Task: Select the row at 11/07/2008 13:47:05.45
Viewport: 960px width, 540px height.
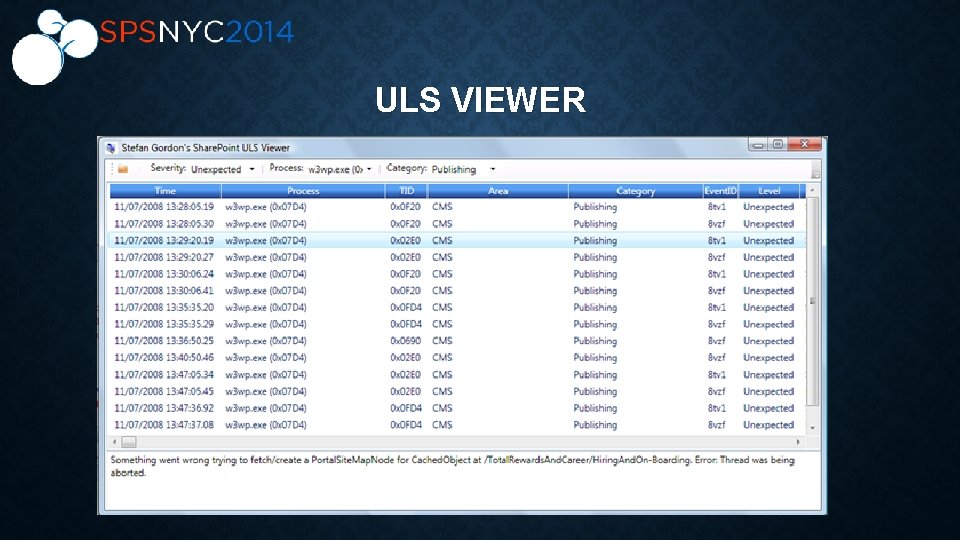Action: pyautogui.click(x=457, y=391)
